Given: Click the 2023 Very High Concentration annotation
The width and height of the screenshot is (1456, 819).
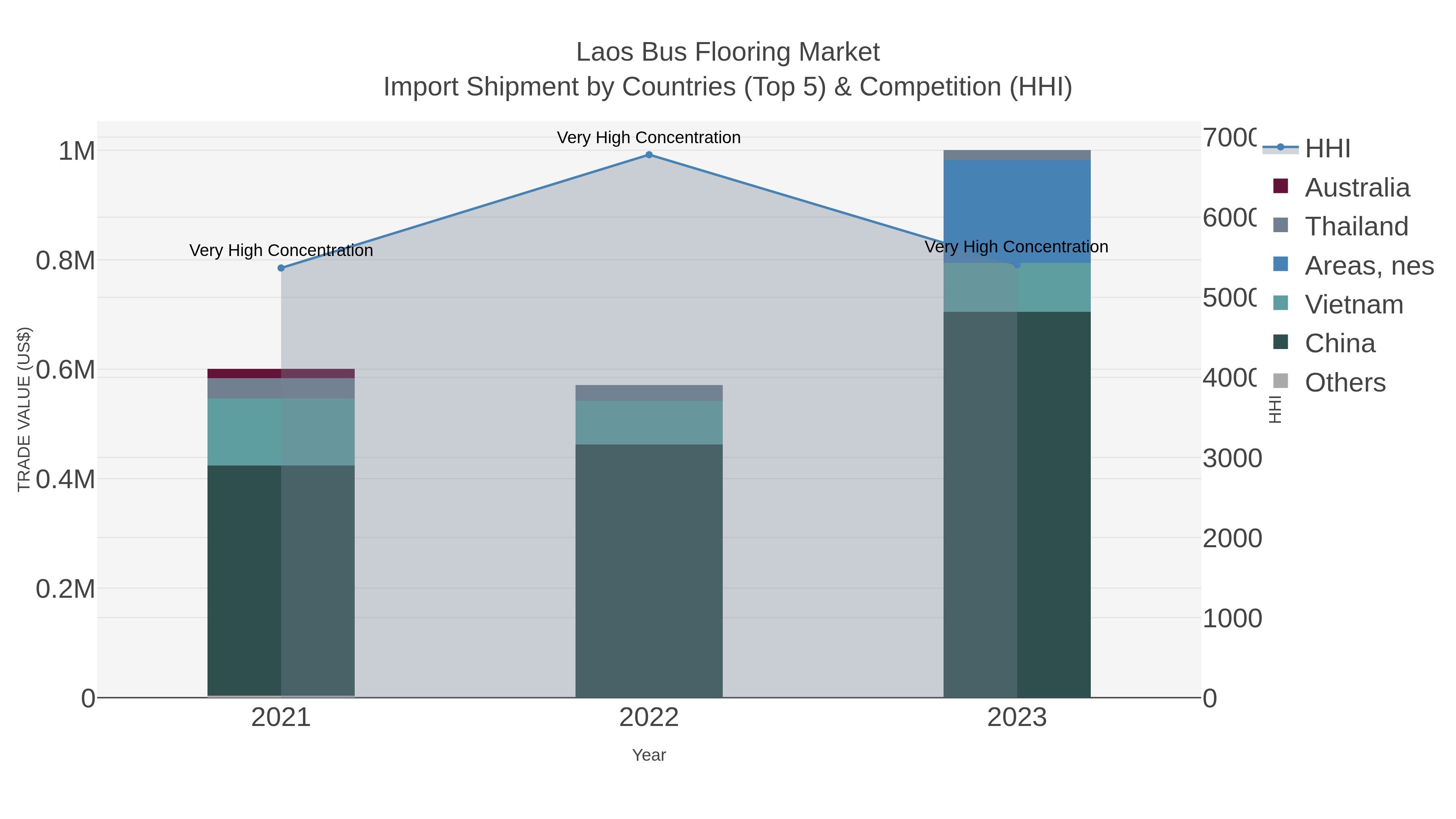Looking at the screenshot, I should [1017, 247].
